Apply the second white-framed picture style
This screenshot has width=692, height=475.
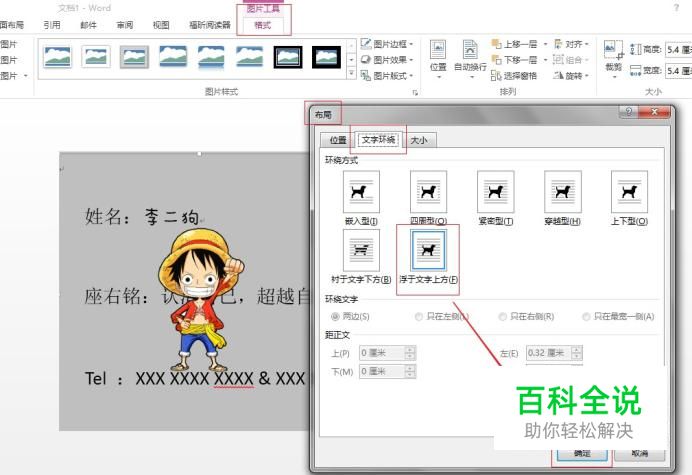[96, 57]
